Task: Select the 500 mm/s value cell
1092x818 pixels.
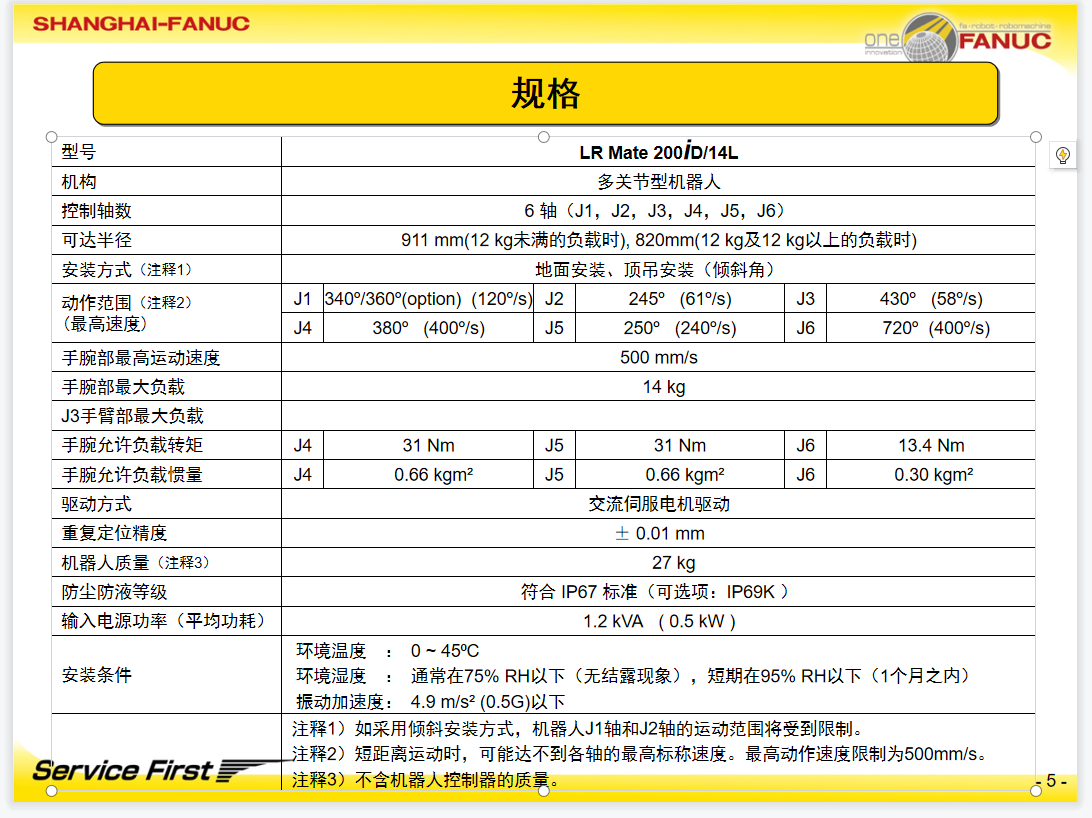Action: (658, 357)
